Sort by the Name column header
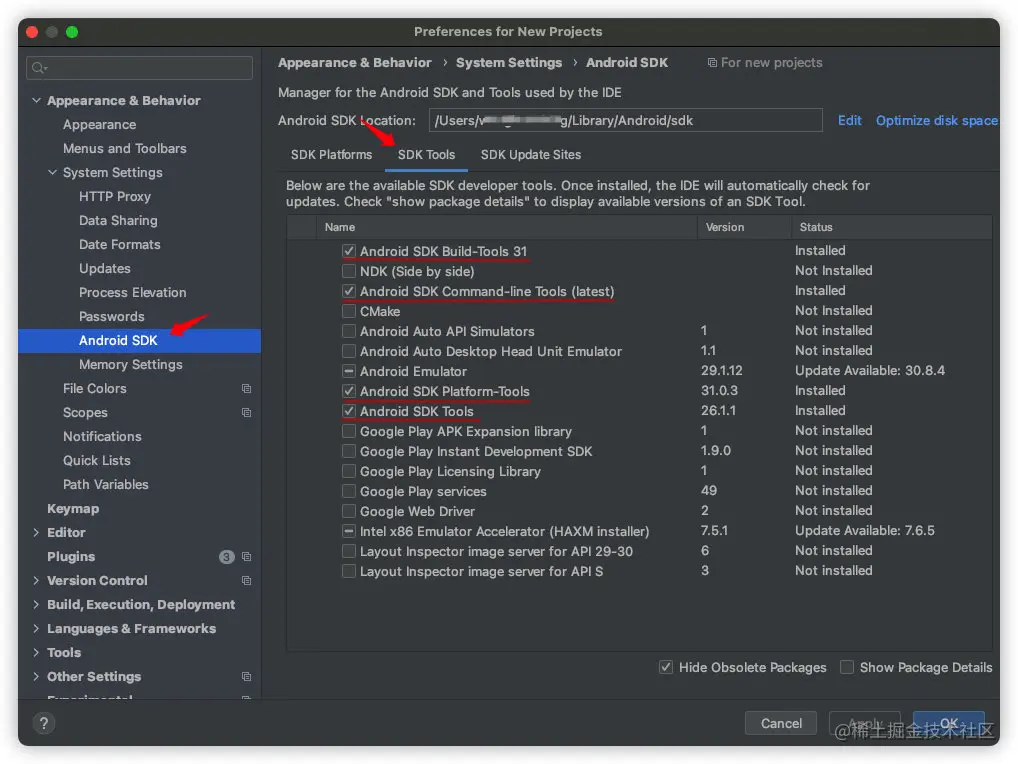 pos(506,227)
